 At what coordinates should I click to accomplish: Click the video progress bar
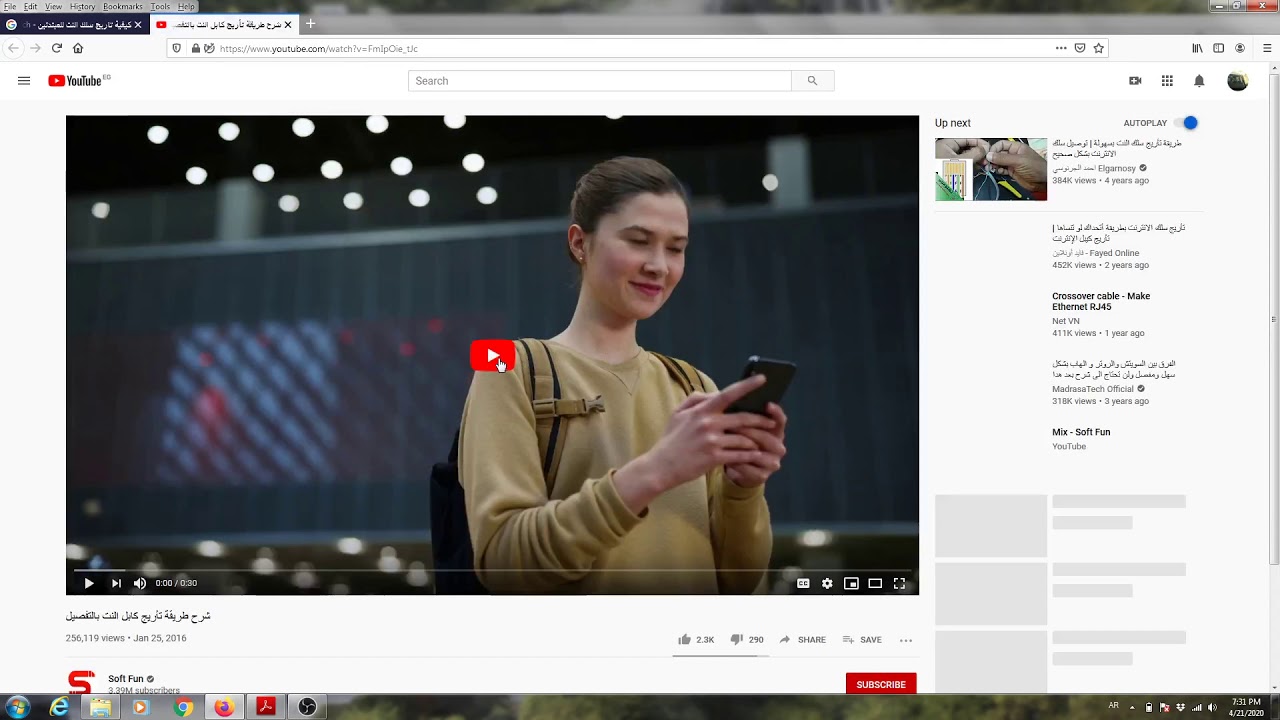point(492,570)
